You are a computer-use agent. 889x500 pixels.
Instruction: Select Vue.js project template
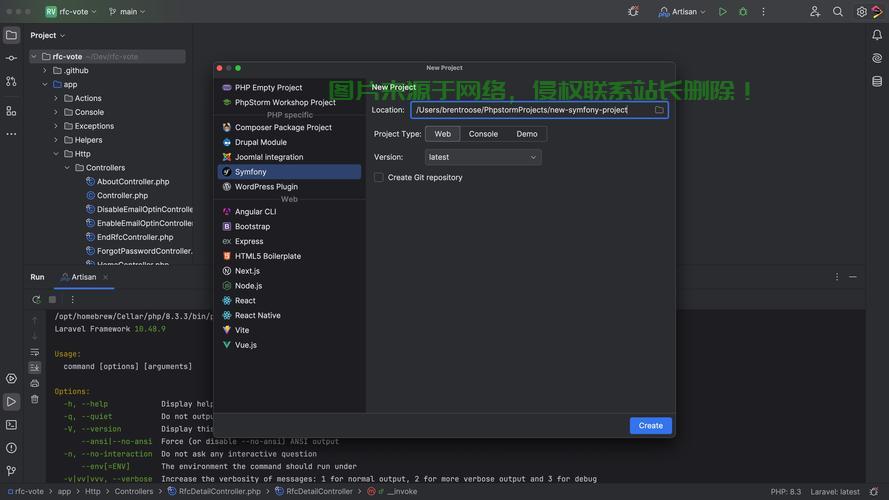246,345
